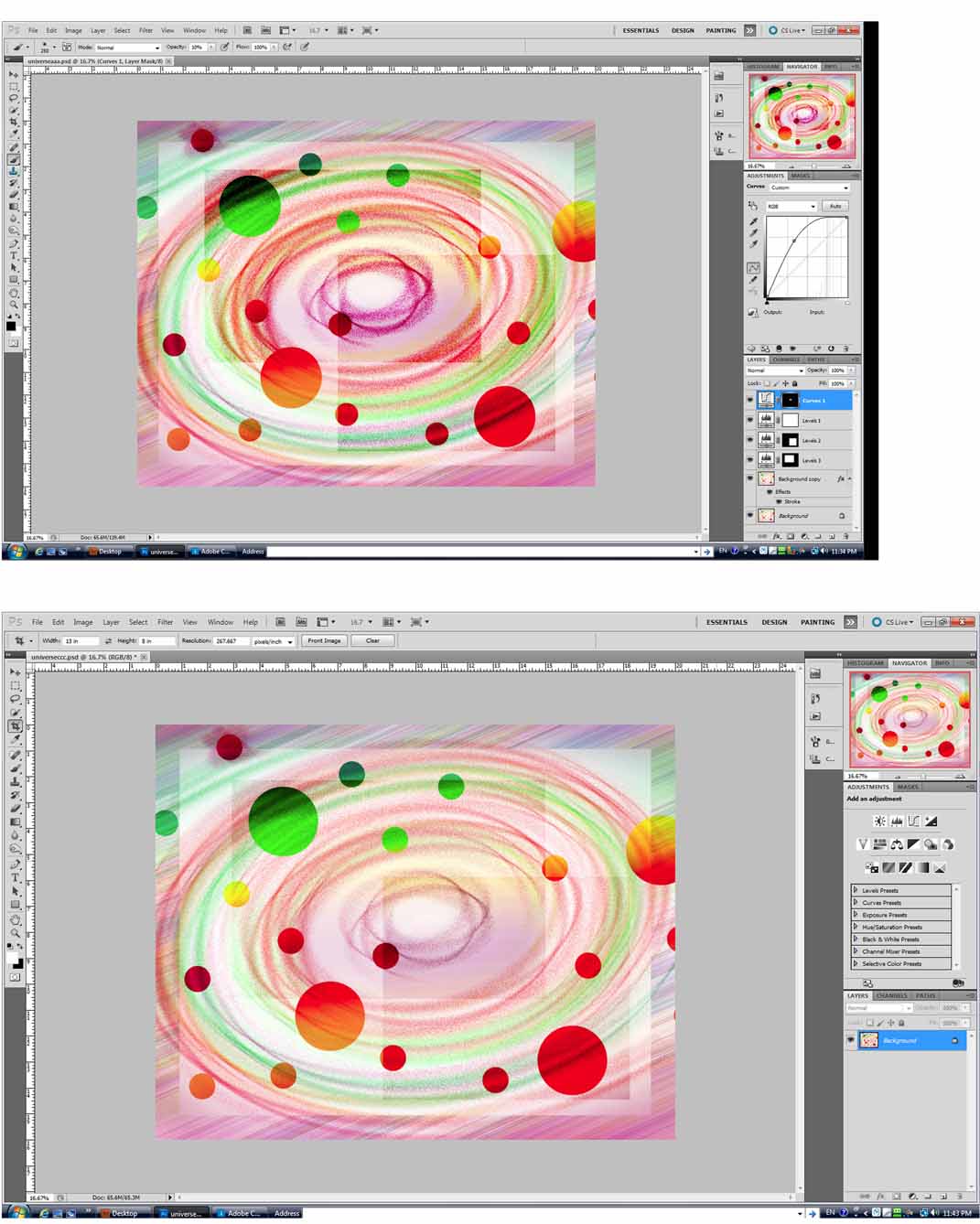Screen dimensions: 980x1224
Task: Open the pixels/inch units dropdown
Action: coord(274,641)
